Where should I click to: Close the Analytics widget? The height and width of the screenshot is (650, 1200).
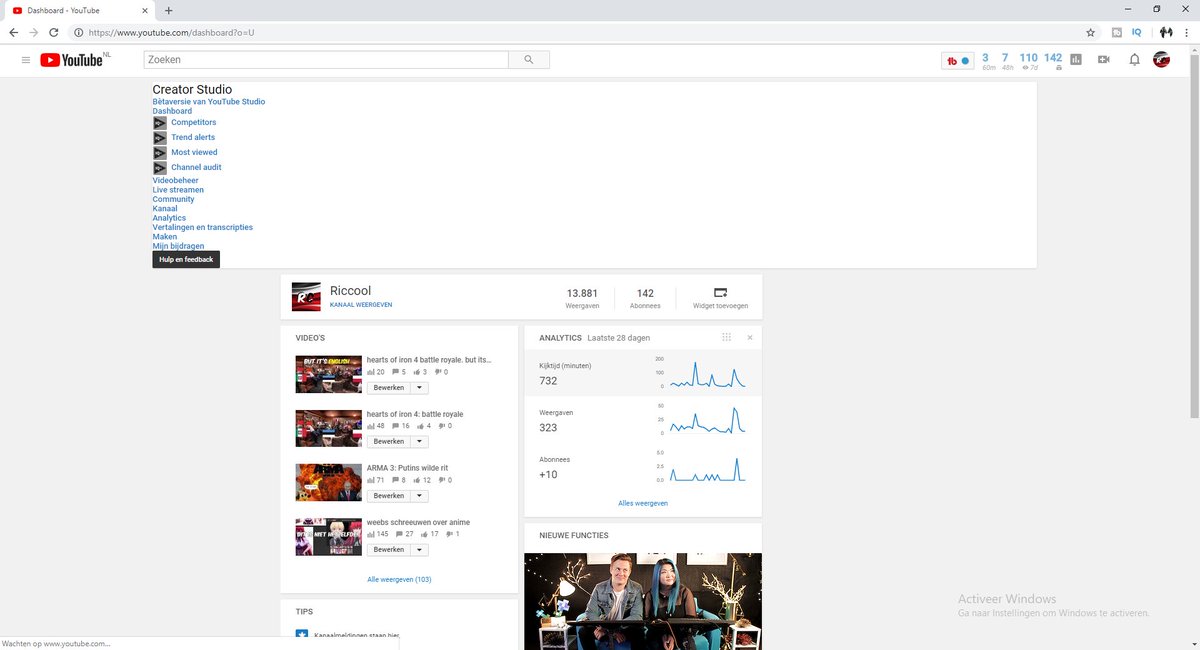pos(750,338)
